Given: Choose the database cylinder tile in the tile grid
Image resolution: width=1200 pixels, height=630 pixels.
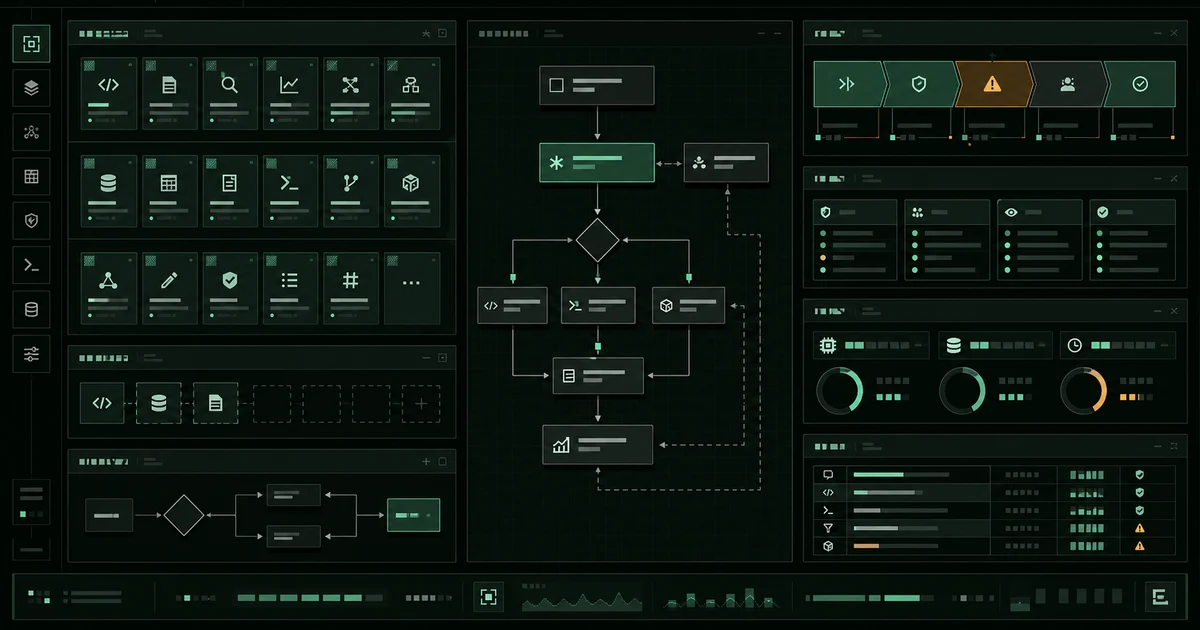Looking at the screenshot, I should pos(109,190).
